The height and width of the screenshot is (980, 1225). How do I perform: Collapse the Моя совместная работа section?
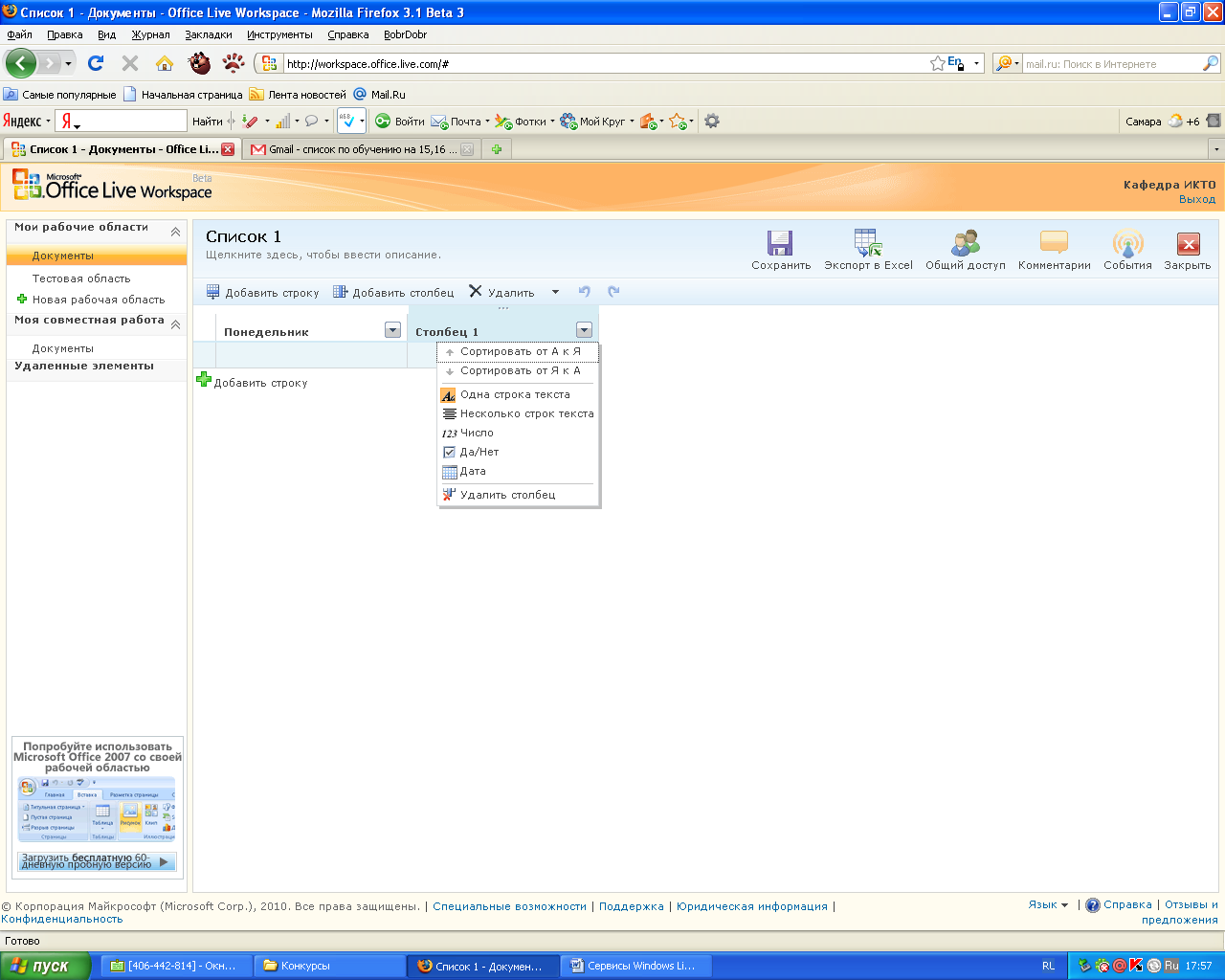pyautogui.click(x=175, y=324)
